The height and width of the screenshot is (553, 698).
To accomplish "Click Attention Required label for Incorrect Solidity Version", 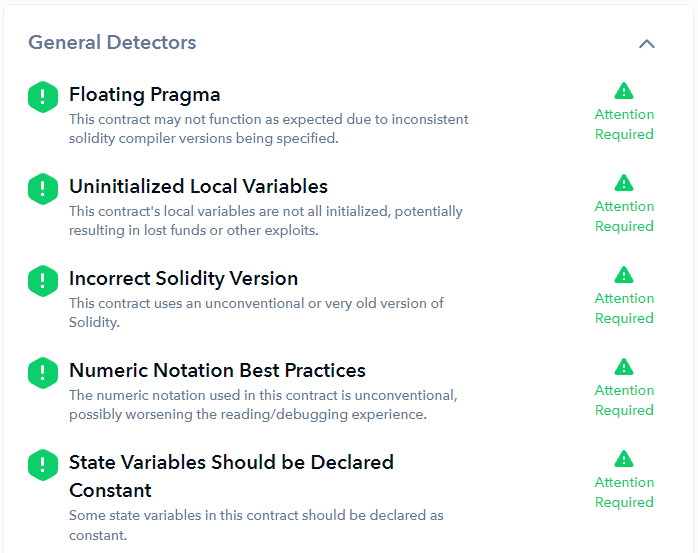I will (x=624, y=309).
